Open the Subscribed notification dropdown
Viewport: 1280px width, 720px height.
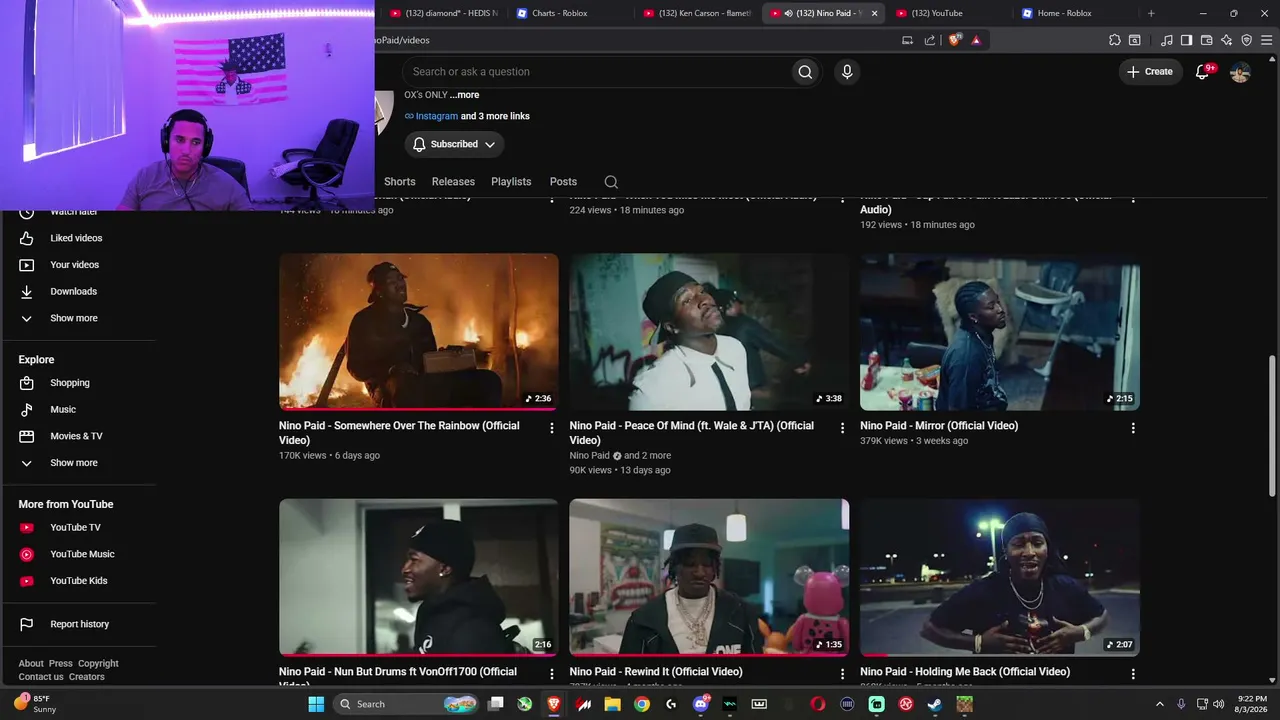click(x=454, y=144)
